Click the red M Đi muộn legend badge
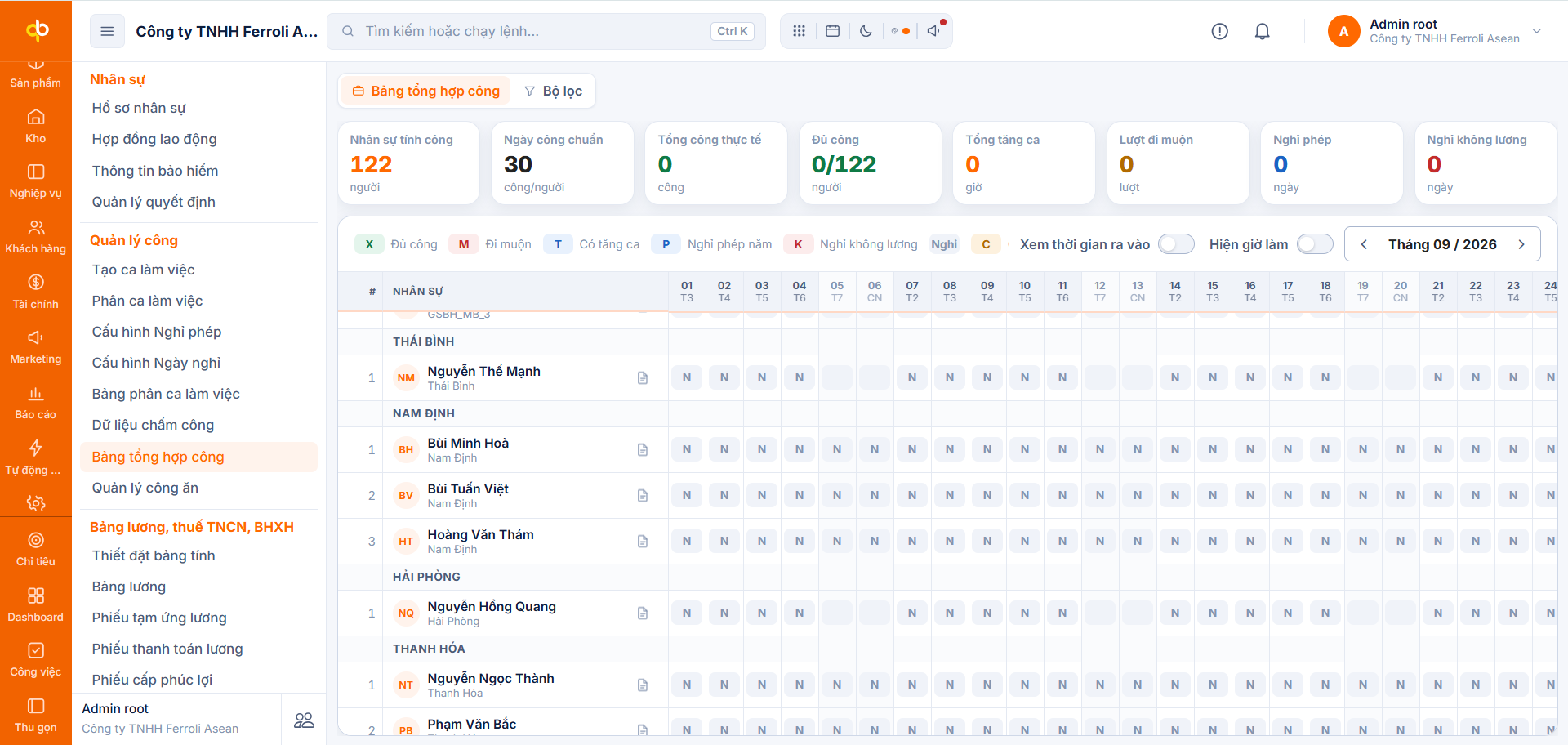This screenshot has height=745, width=1568. 464,244
